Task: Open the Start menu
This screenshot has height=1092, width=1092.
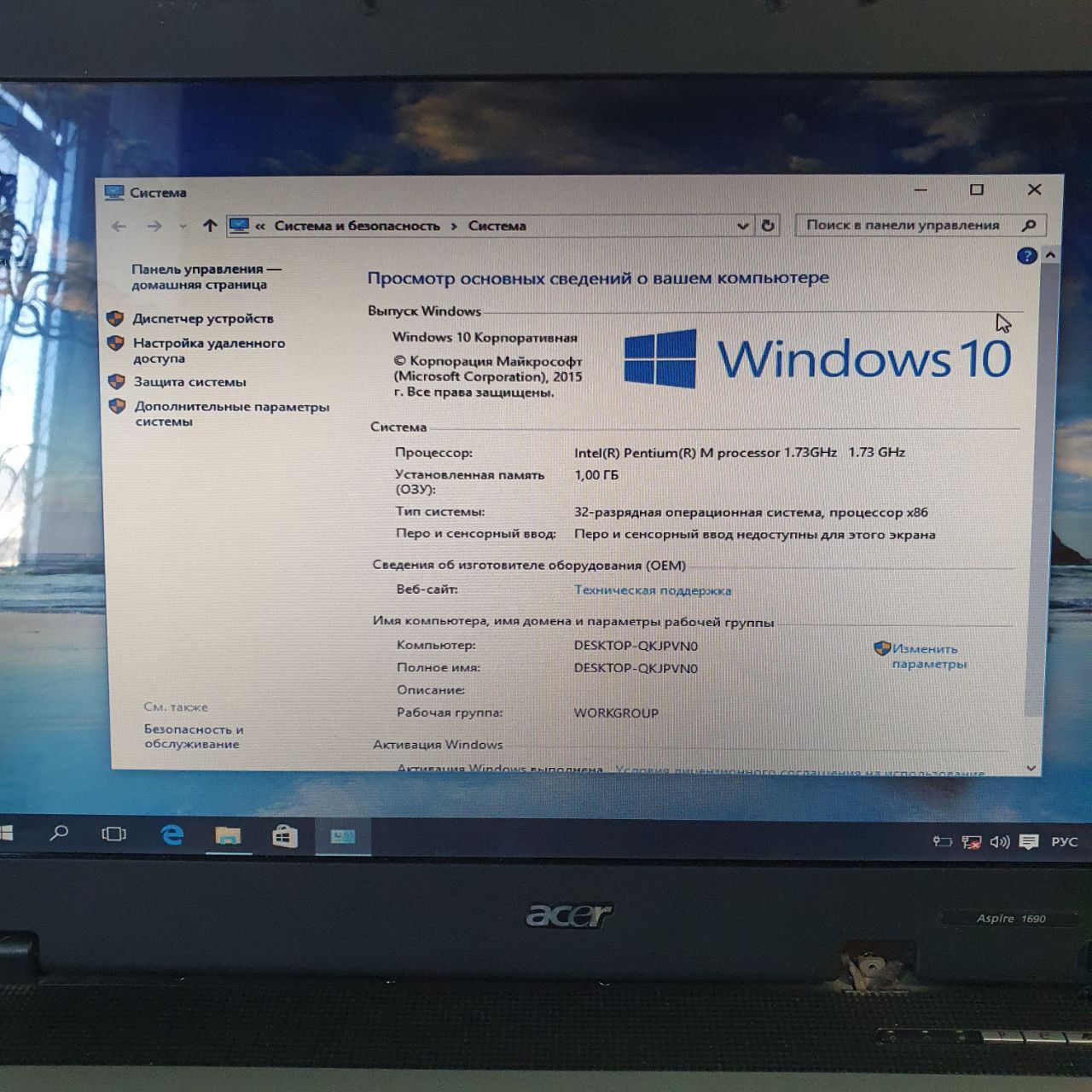Action: pos(5,833)
